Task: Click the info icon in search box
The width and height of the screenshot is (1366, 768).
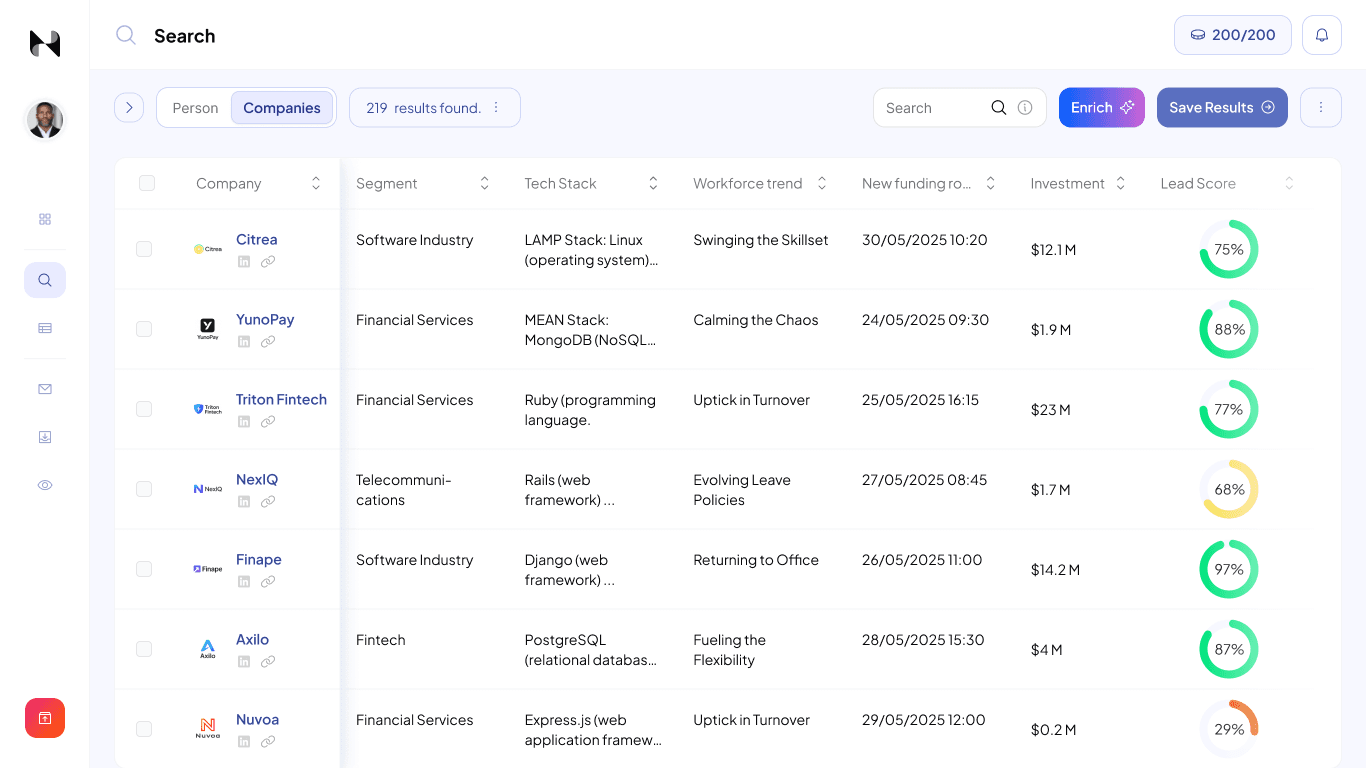Action: (x=1025, y=108)
